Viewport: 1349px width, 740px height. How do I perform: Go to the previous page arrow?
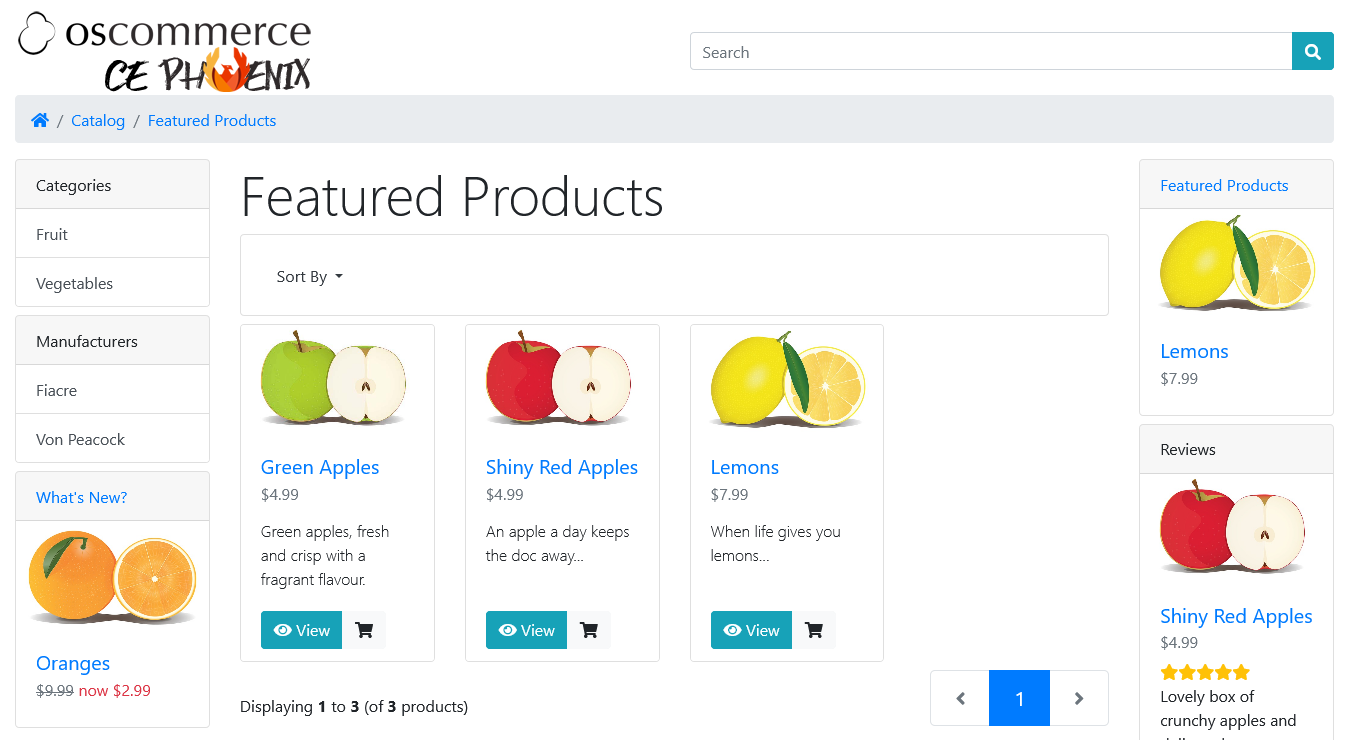pyautogui.click(x=960, y=698)
